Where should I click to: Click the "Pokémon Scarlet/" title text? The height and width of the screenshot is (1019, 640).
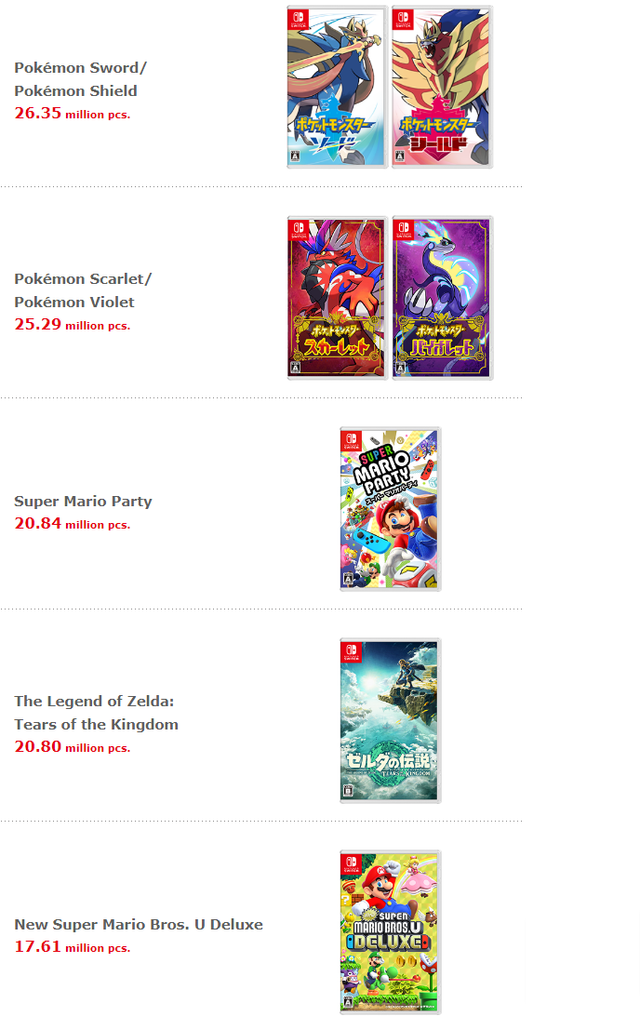pyautogui.click(x=83, y=279)
